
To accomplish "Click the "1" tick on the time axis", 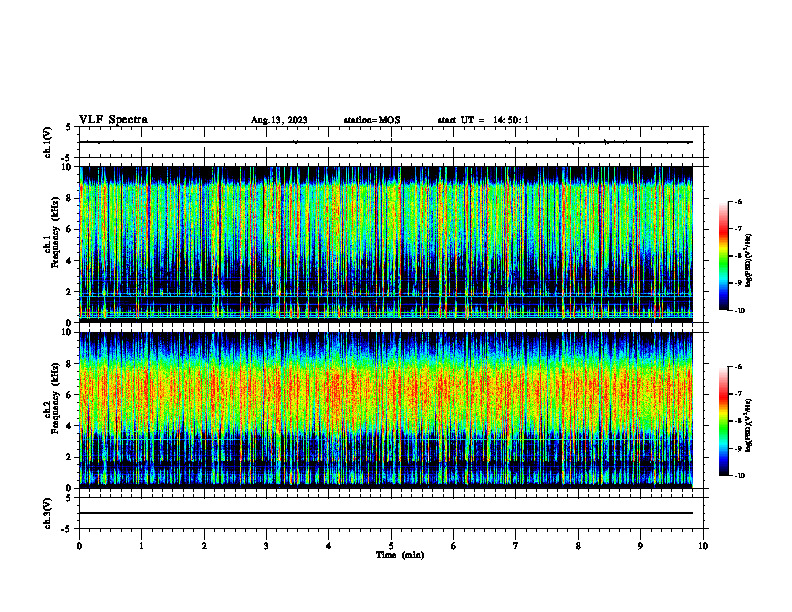I will click(141, 546).
